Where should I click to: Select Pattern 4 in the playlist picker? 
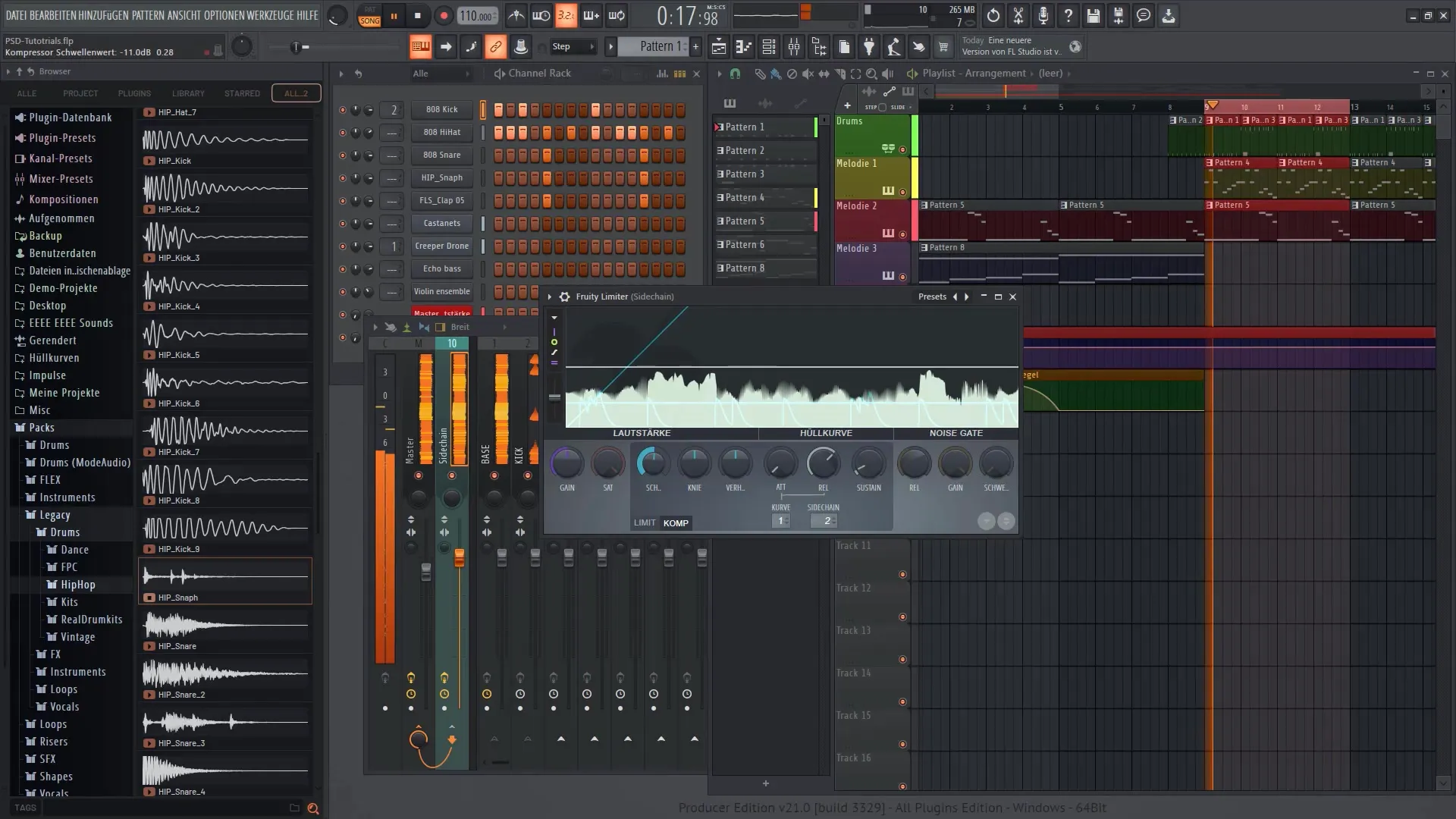tap(765, 197)
